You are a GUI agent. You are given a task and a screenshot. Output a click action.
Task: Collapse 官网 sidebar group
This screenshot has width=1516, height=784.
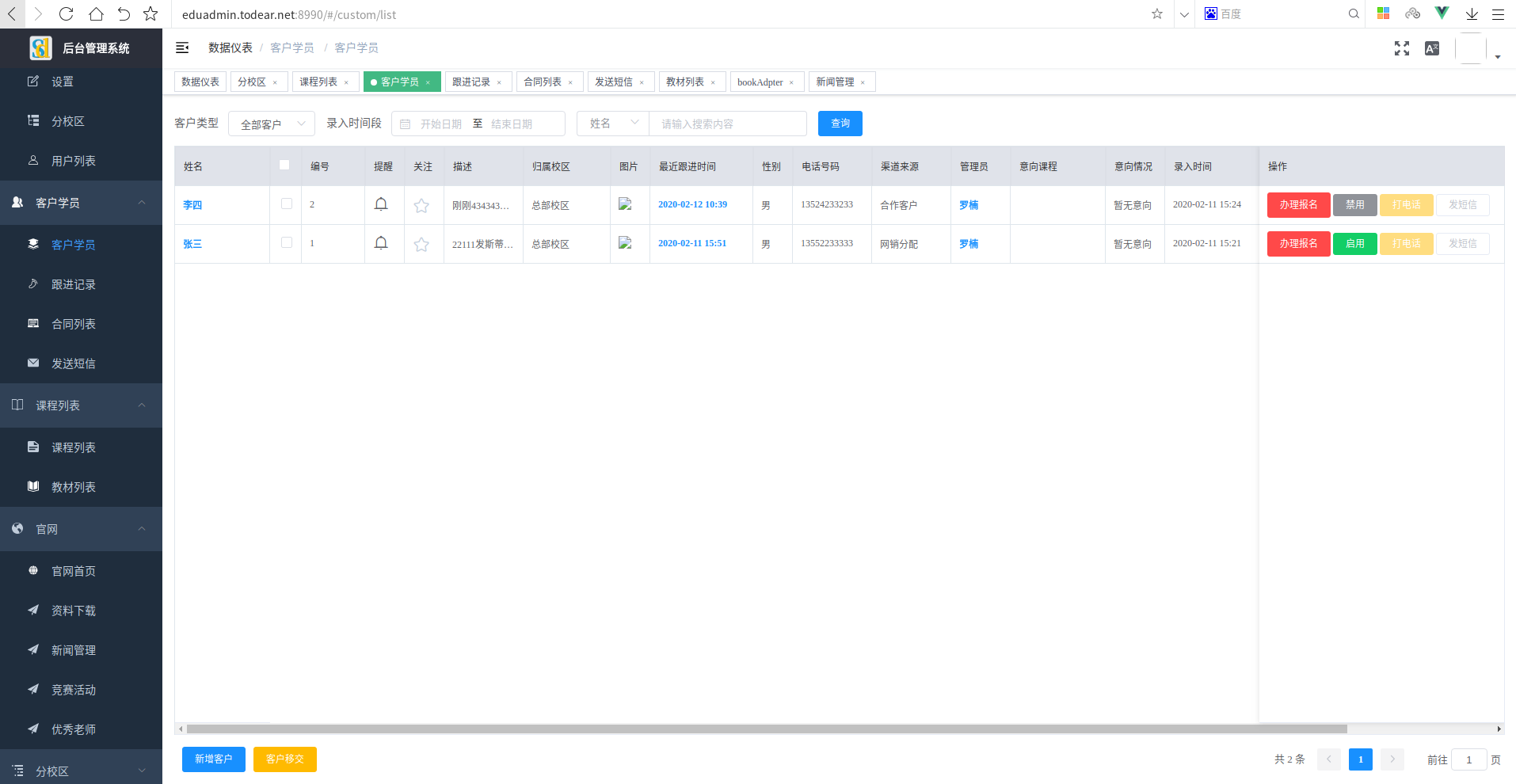click(81, 529)
